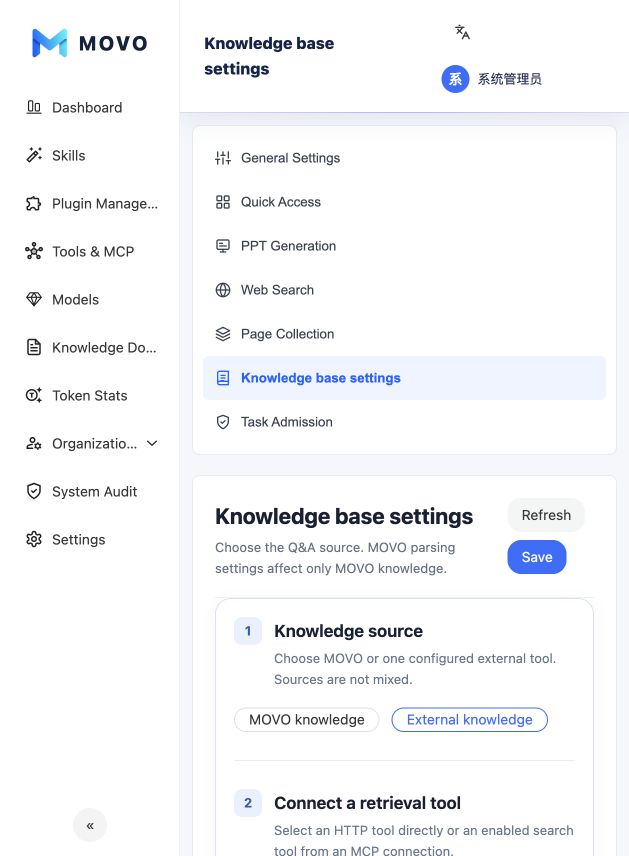Collapse the sidebar with double-chevron button
Screen dimensions: 629x856
(90, 825)
